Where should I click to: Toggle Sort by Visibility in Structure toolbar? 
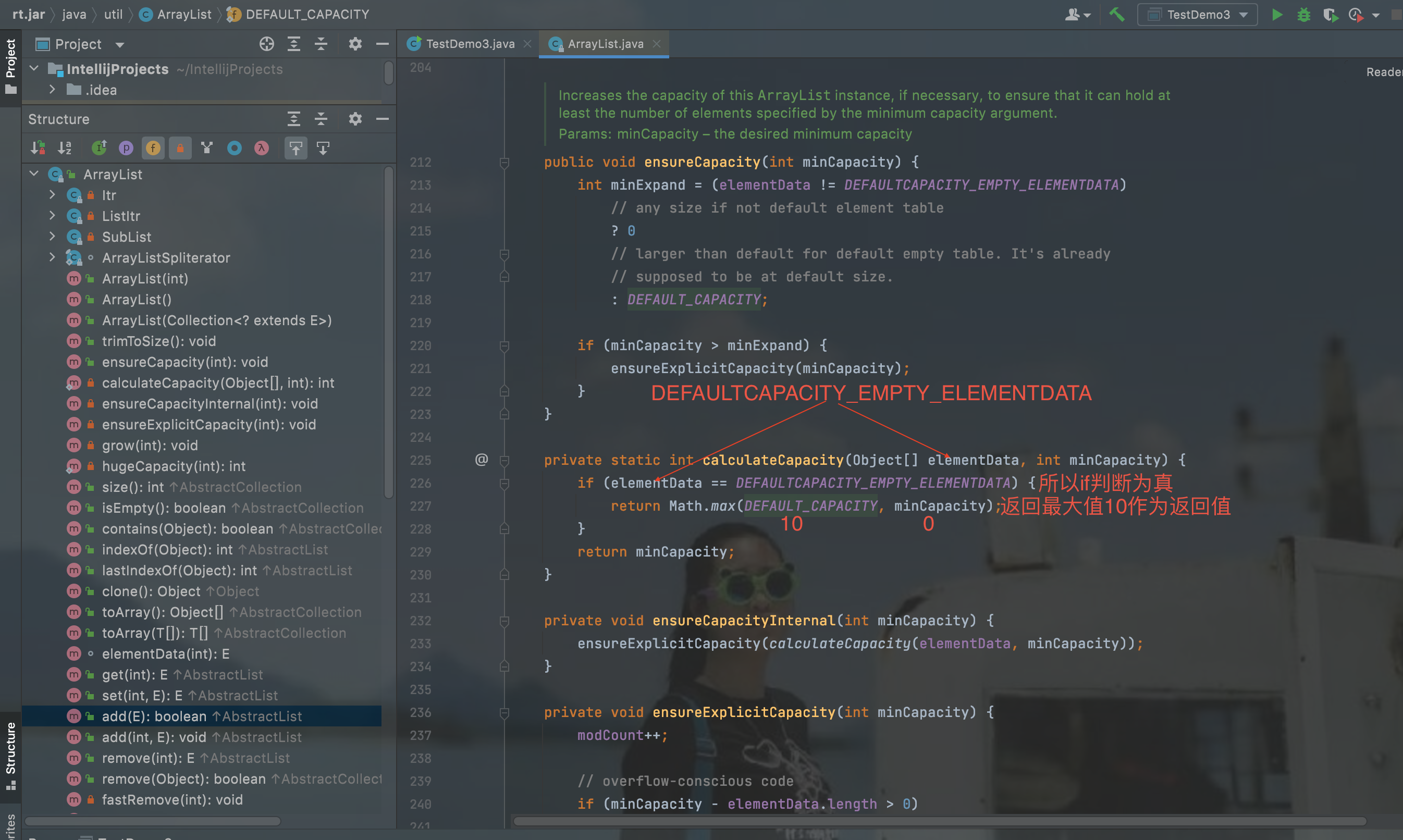tap(38, 149)
